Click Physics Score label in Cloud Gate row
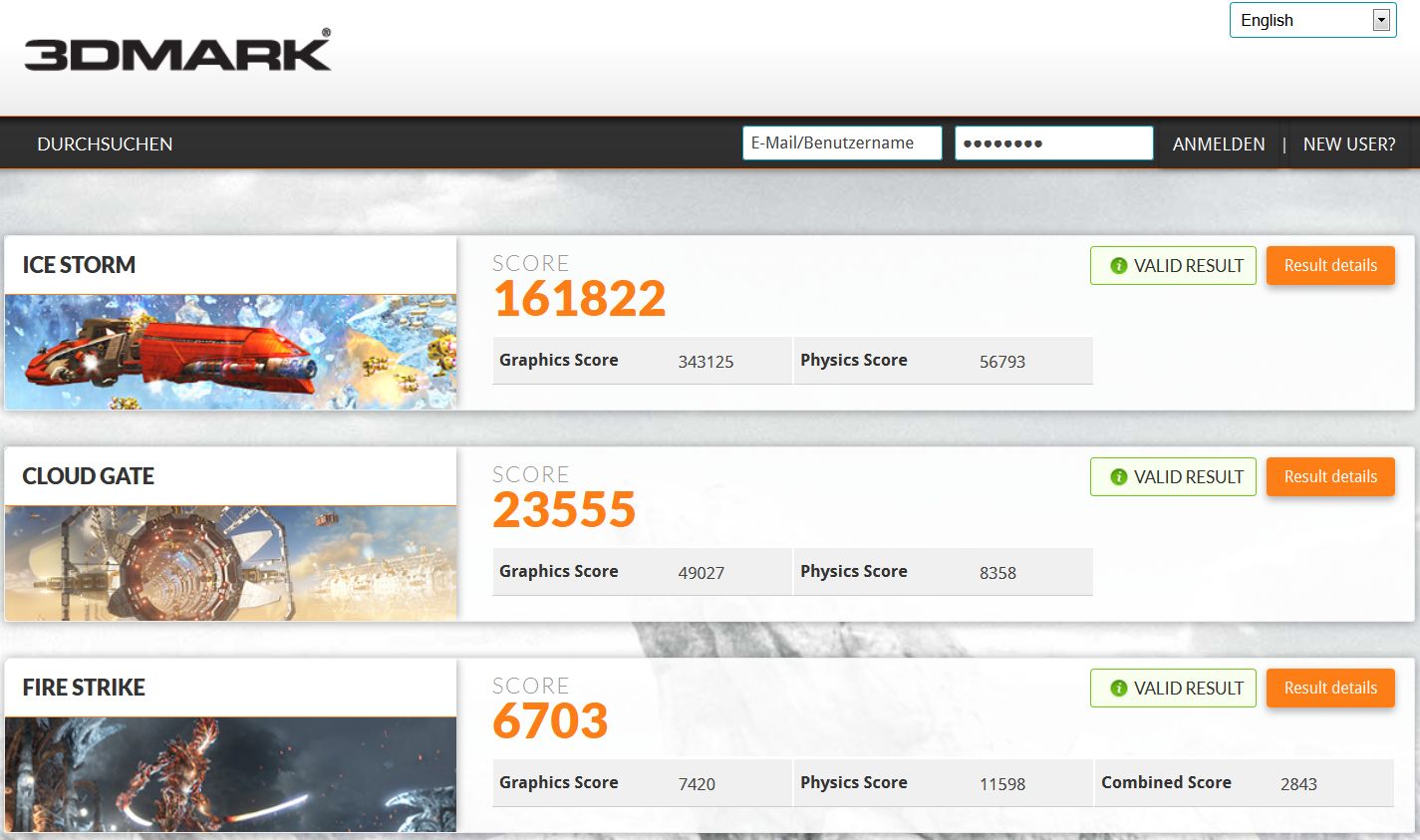 [853, 571]
